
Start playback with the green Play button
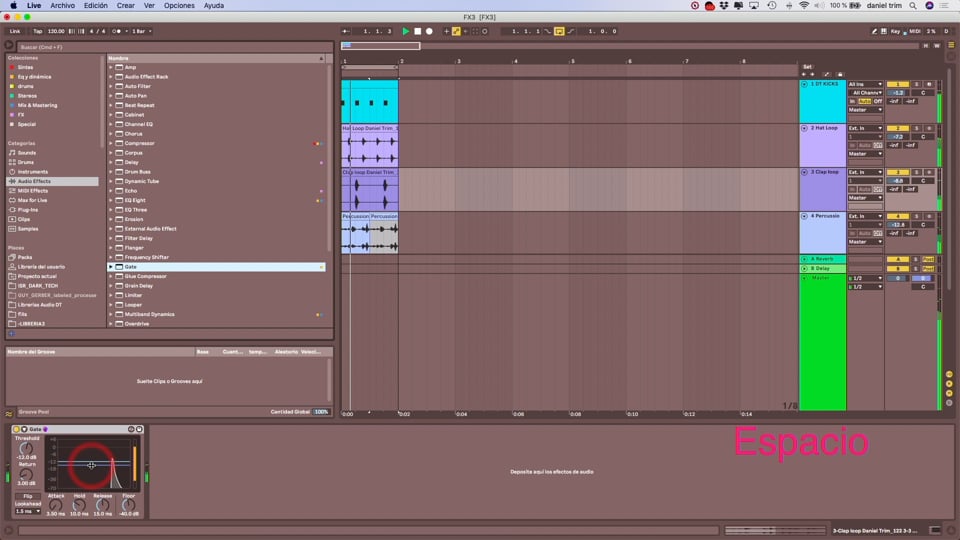click(x=405, y=31)
